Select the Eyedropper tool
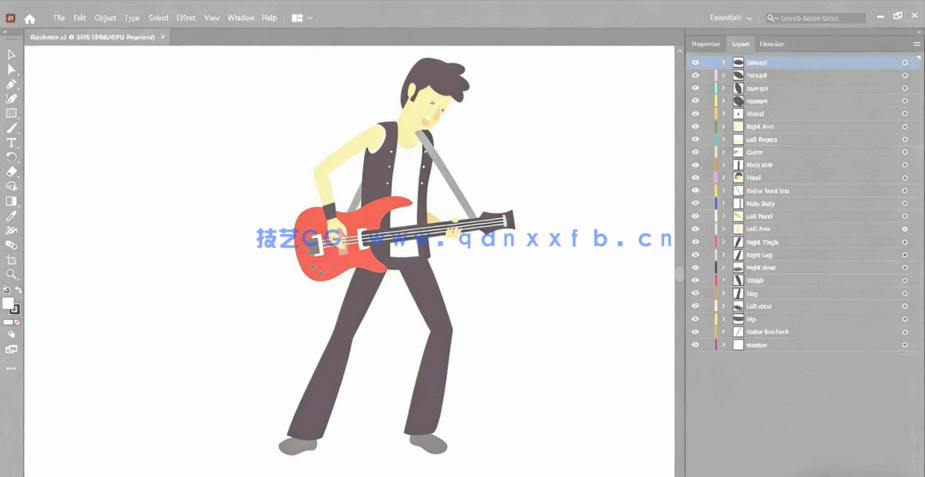 pos(11,216)
